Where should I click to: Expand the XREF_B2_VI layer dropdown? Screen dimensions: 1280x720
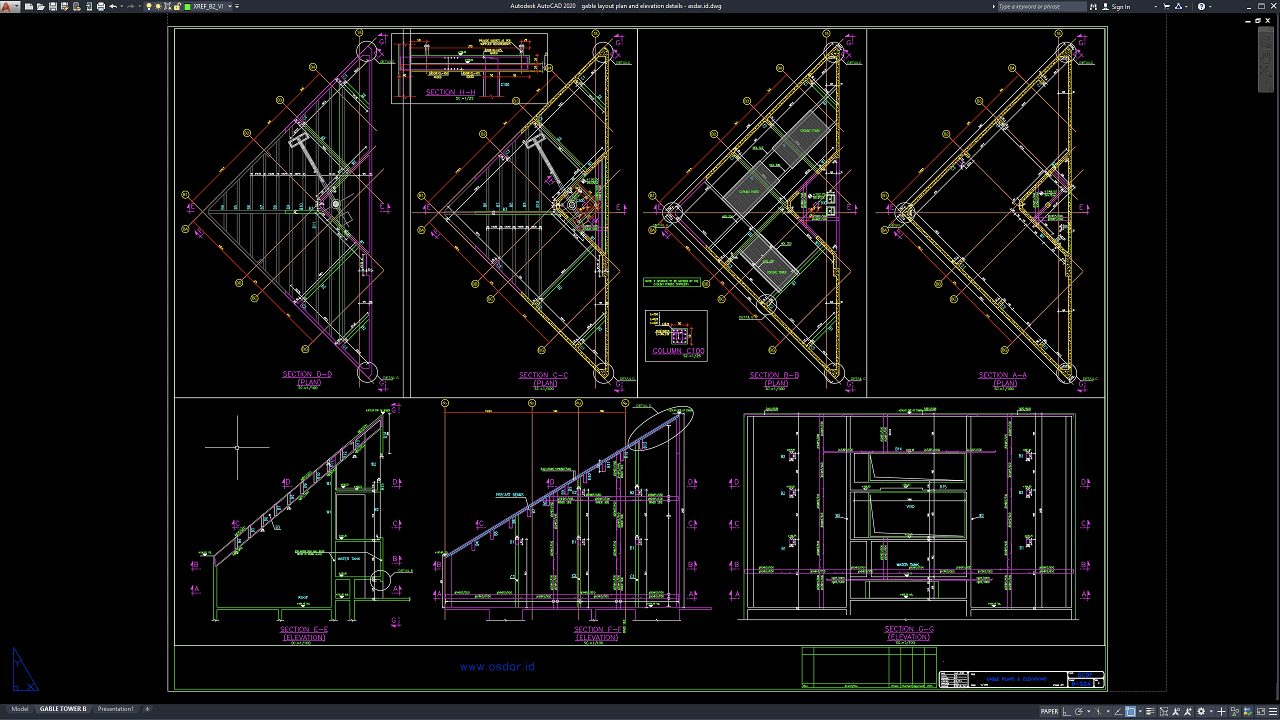(x=229, y=6)
